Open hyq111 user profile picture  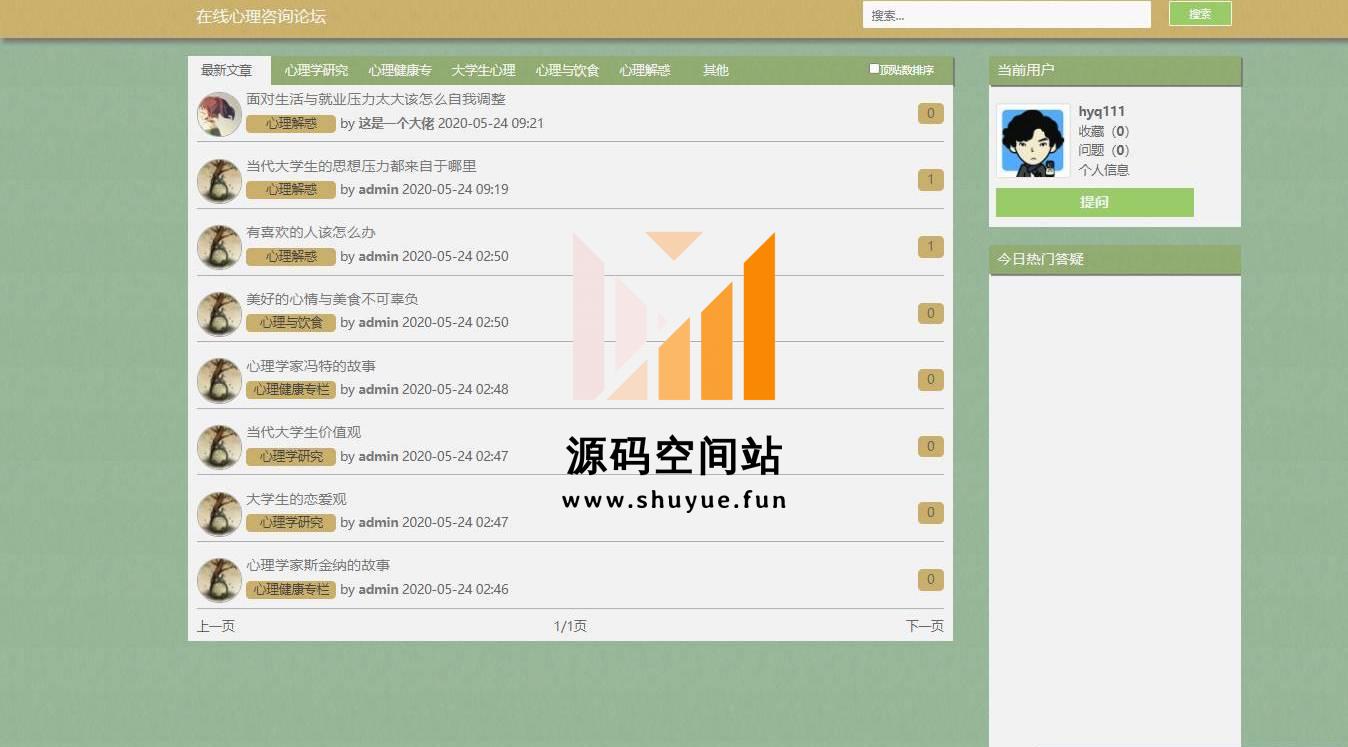pyautogui.click(x=1033, y=141)
